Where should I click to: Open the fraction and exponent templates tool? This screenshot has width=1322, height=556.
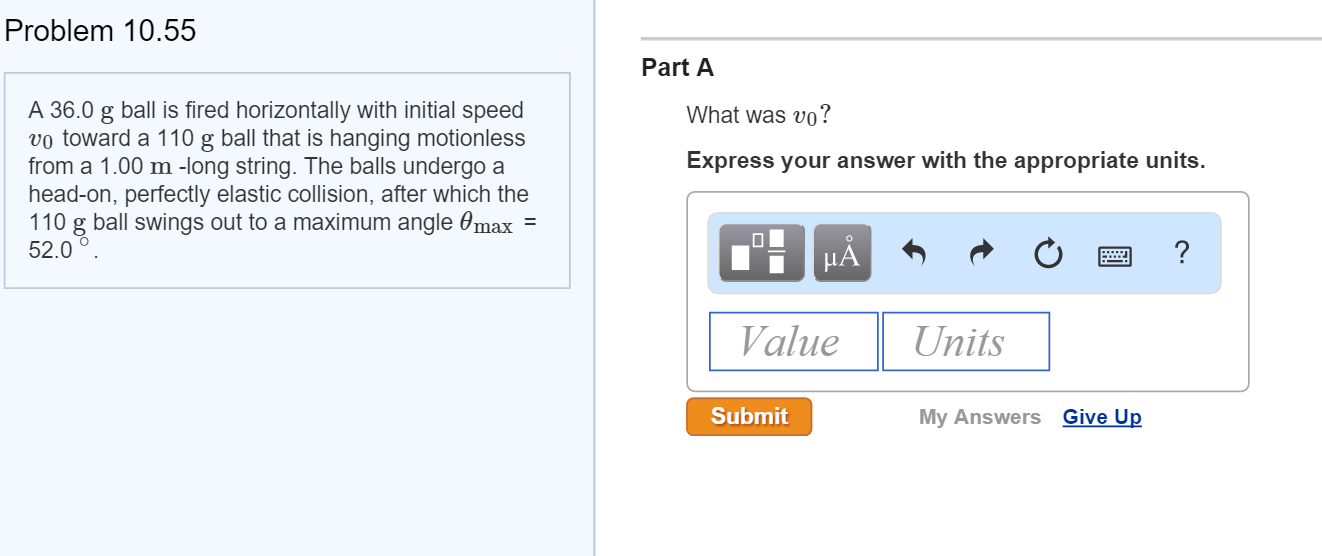point(761,253)
